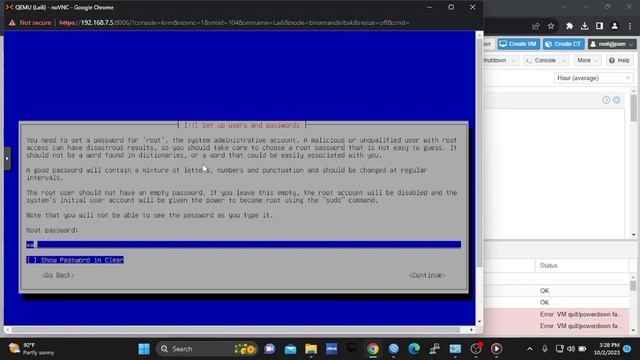Open weather widget showing Partly sunny

click(31, 349)
